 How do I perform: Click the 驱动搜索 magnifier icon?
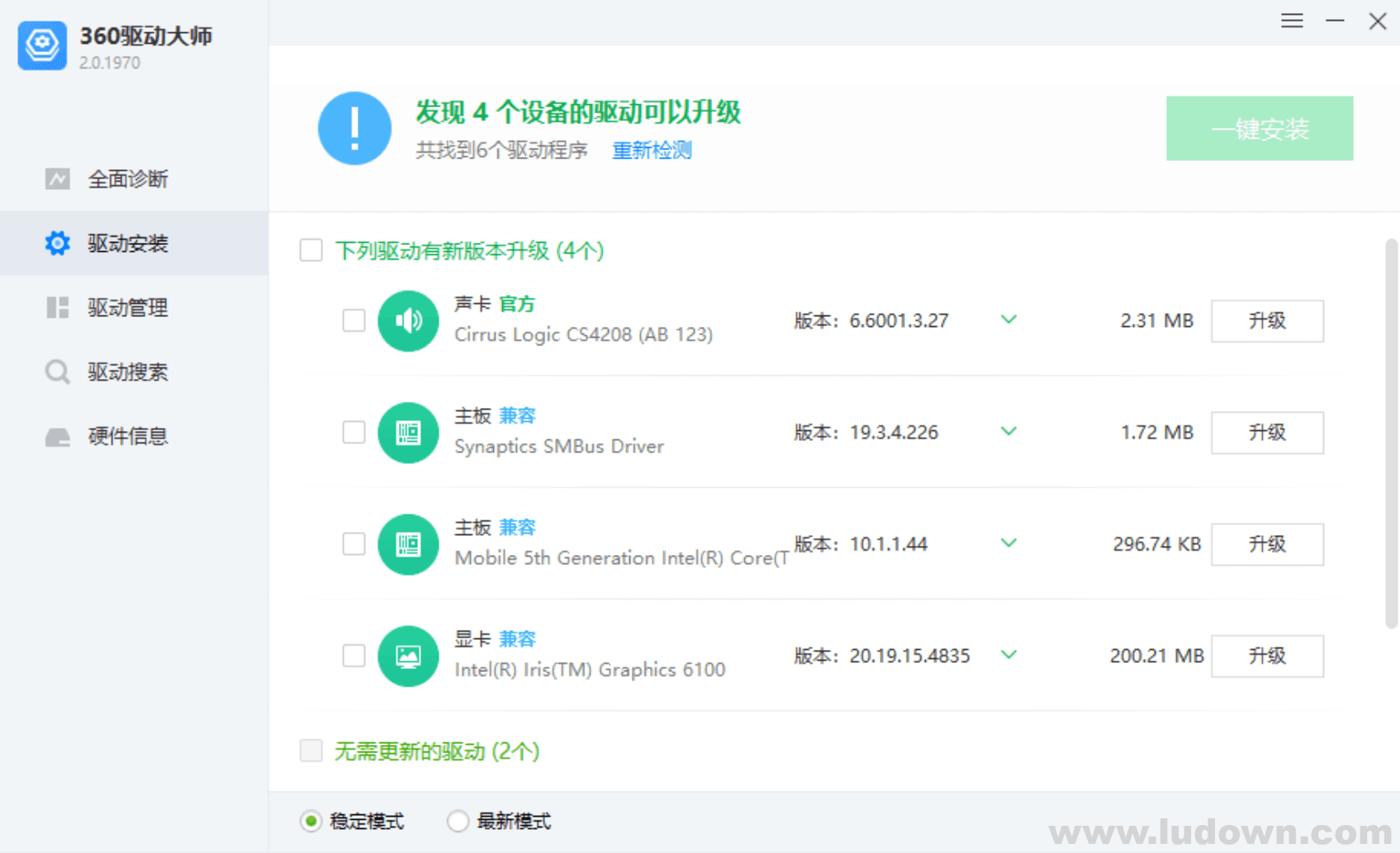click(57, 372)
